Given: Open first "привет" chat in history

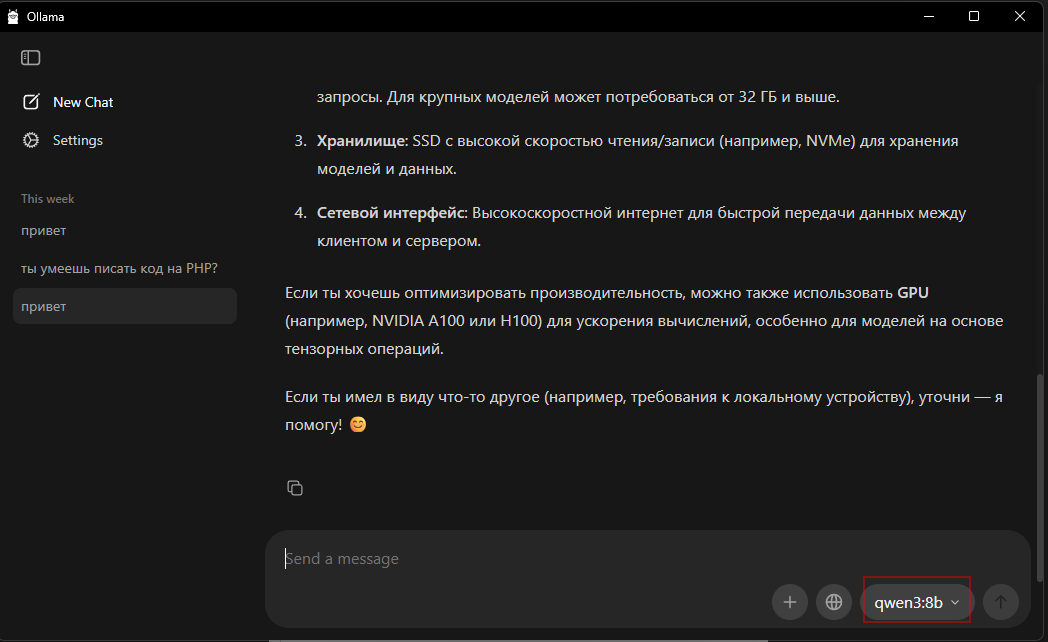Looking at the screenshot, I should click(44, 231).
